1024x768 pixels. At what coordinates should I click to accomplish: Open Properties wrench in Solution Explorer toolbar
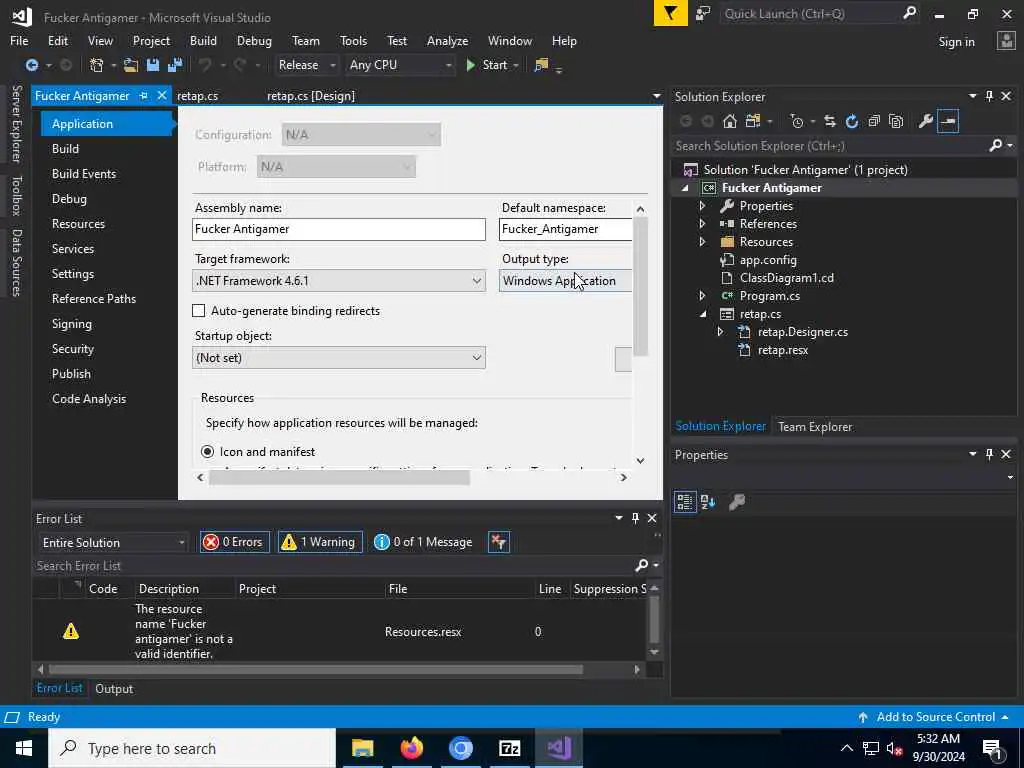(925, 121)
